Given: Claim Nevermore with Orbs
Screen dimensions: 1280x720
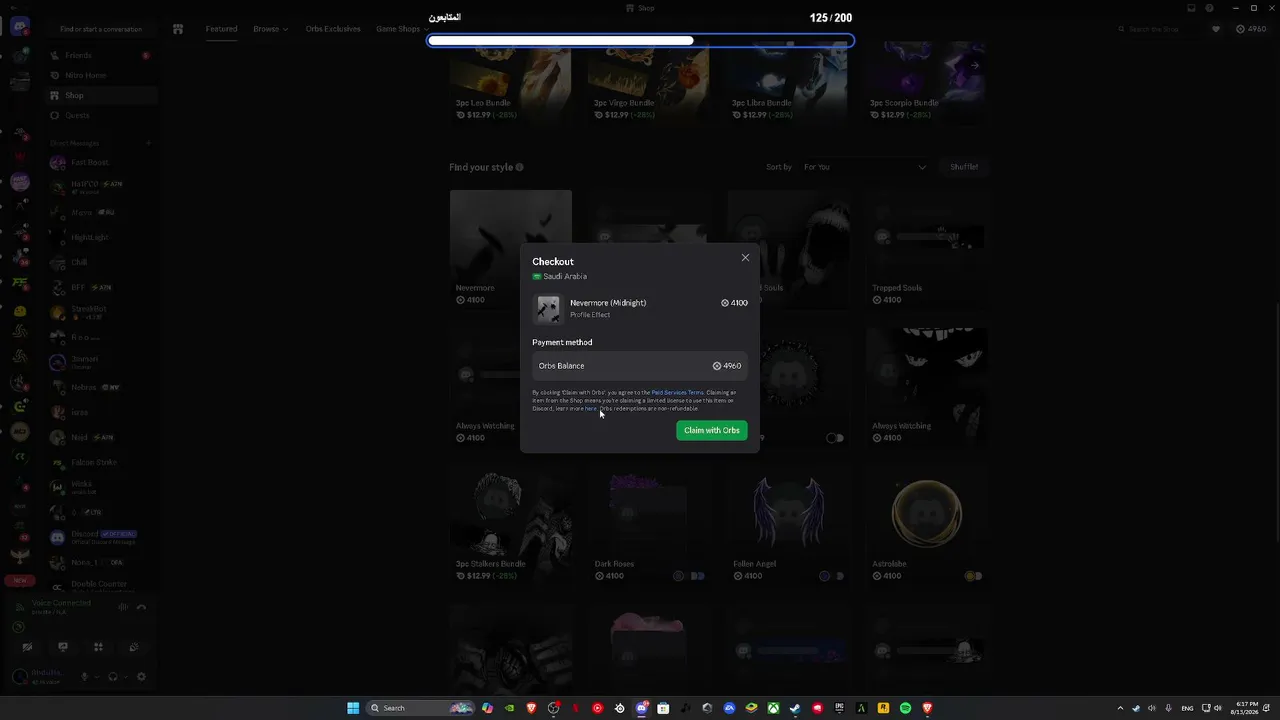Looking at the screenshot, I should coord(711,430).
